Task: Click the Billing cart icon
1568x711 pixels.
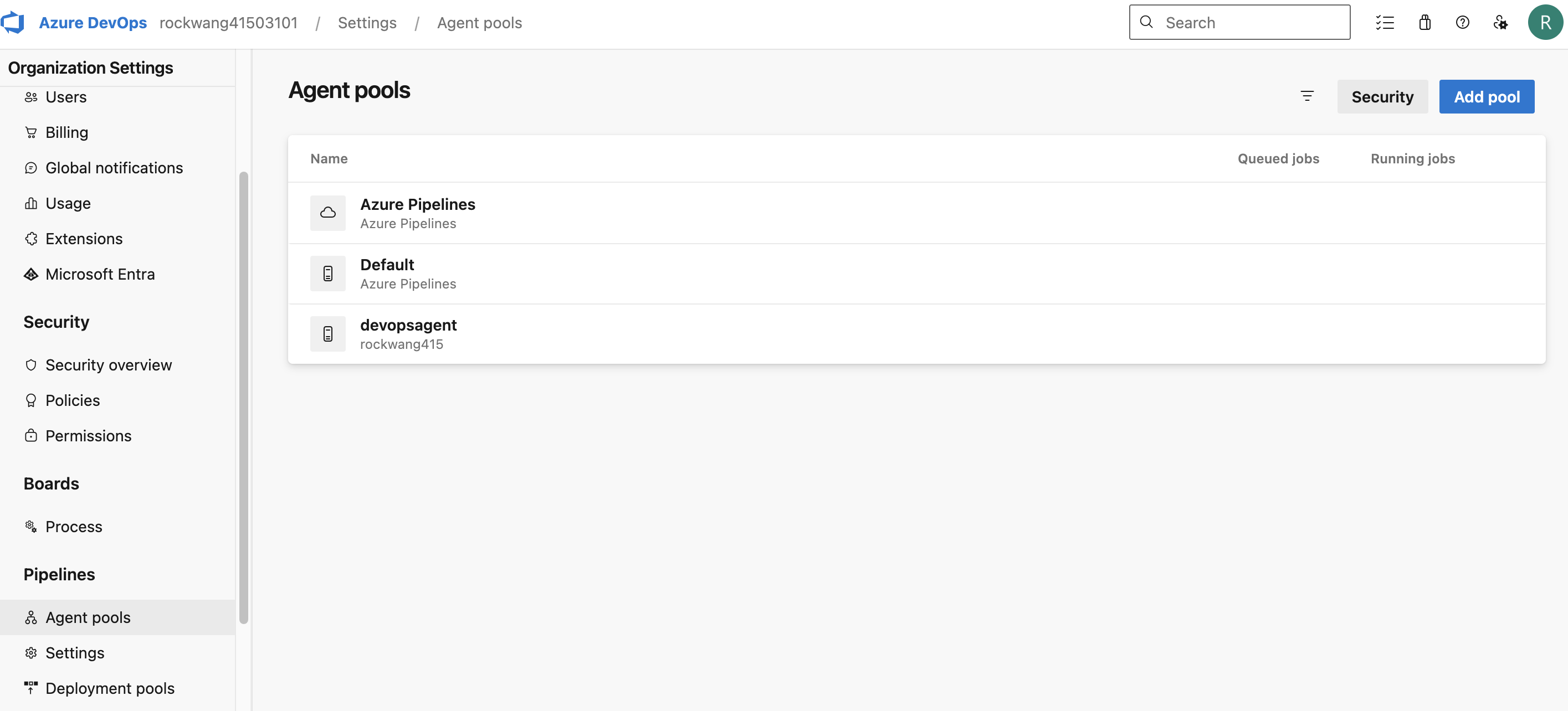Action: pos(31,132)
